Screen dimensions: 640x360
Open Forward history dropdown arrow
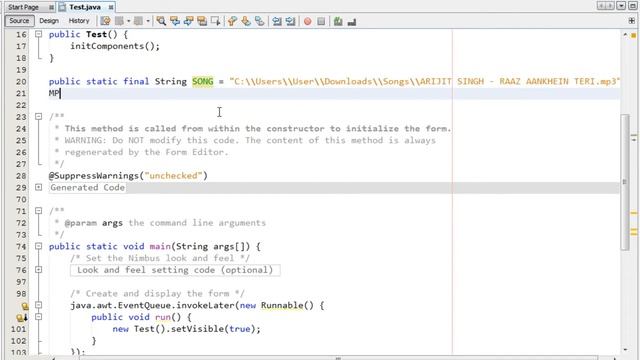coord(148,21)
